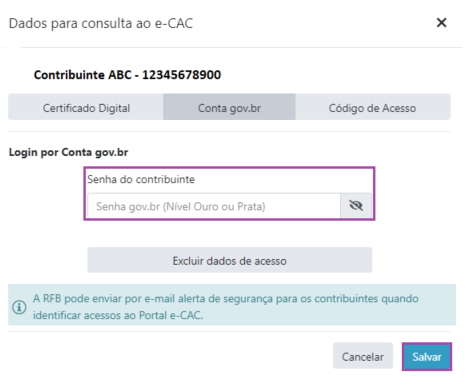
Task: Click the info circle icon in the alert
Action: tap(19, 307)
